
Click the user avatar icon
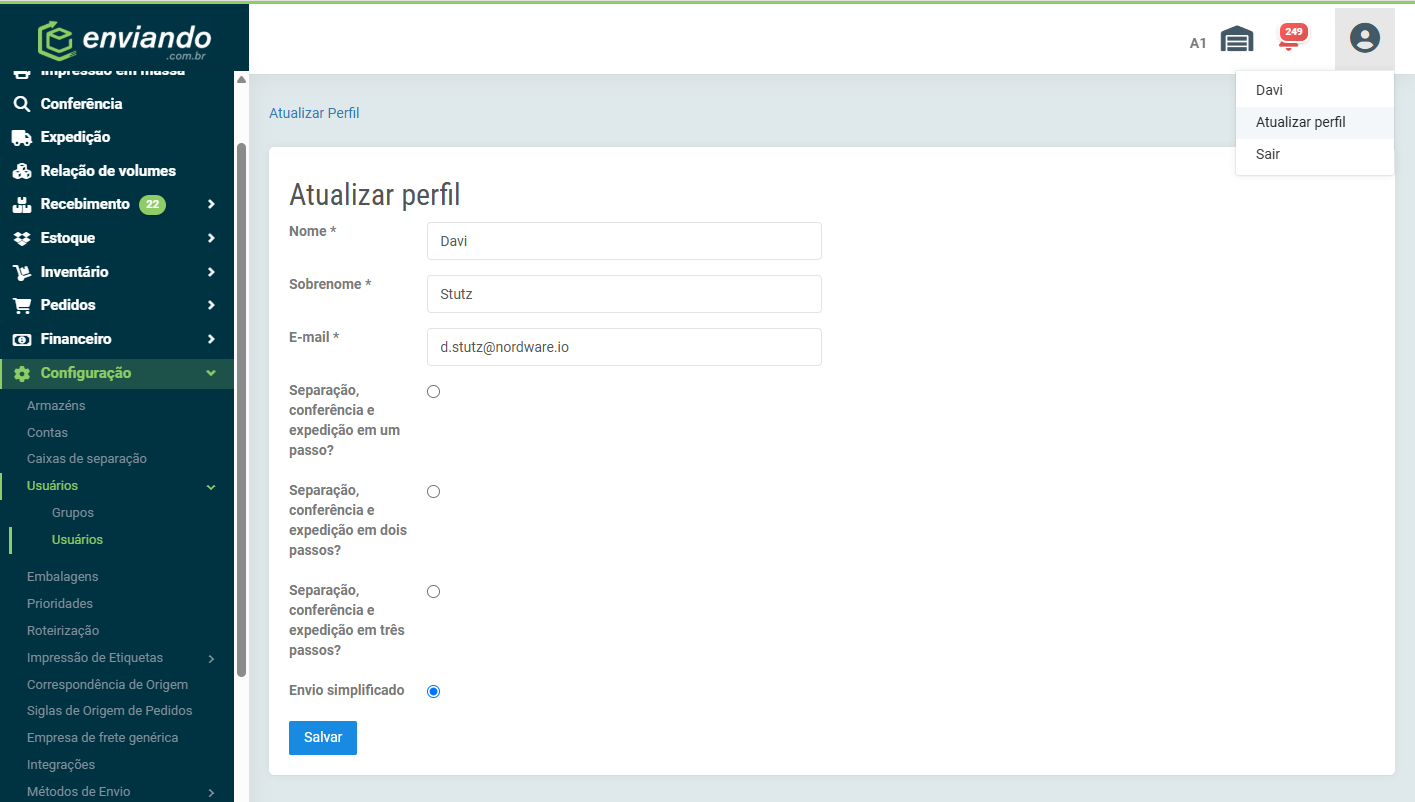(x=1364, y=39)
